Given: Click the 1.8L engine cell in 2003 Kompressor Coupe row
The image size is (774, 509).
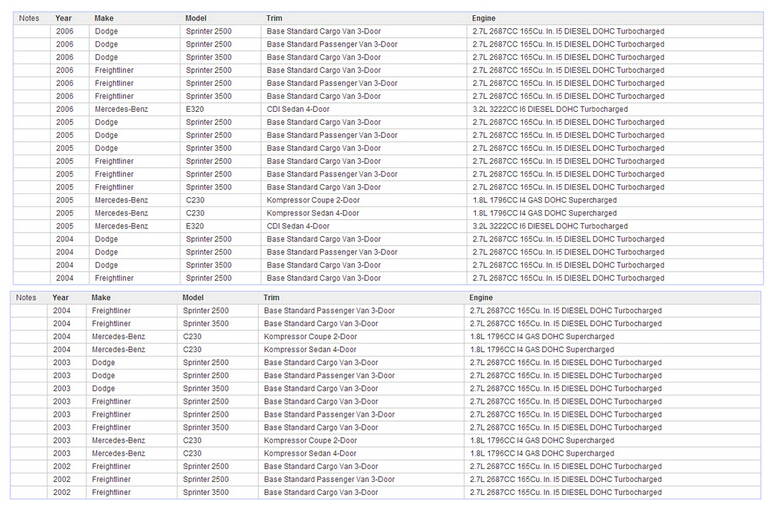Looking at the screenshot, I should coord(542,440).
